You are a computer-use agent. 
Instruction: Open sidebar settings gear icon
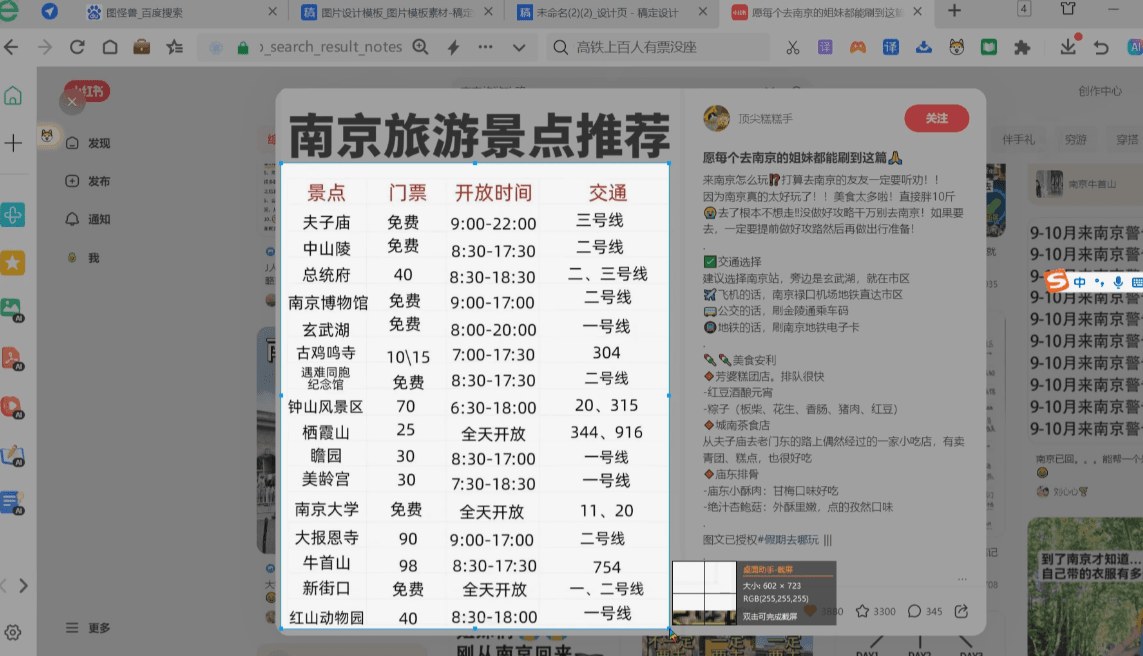coord(12,632)
